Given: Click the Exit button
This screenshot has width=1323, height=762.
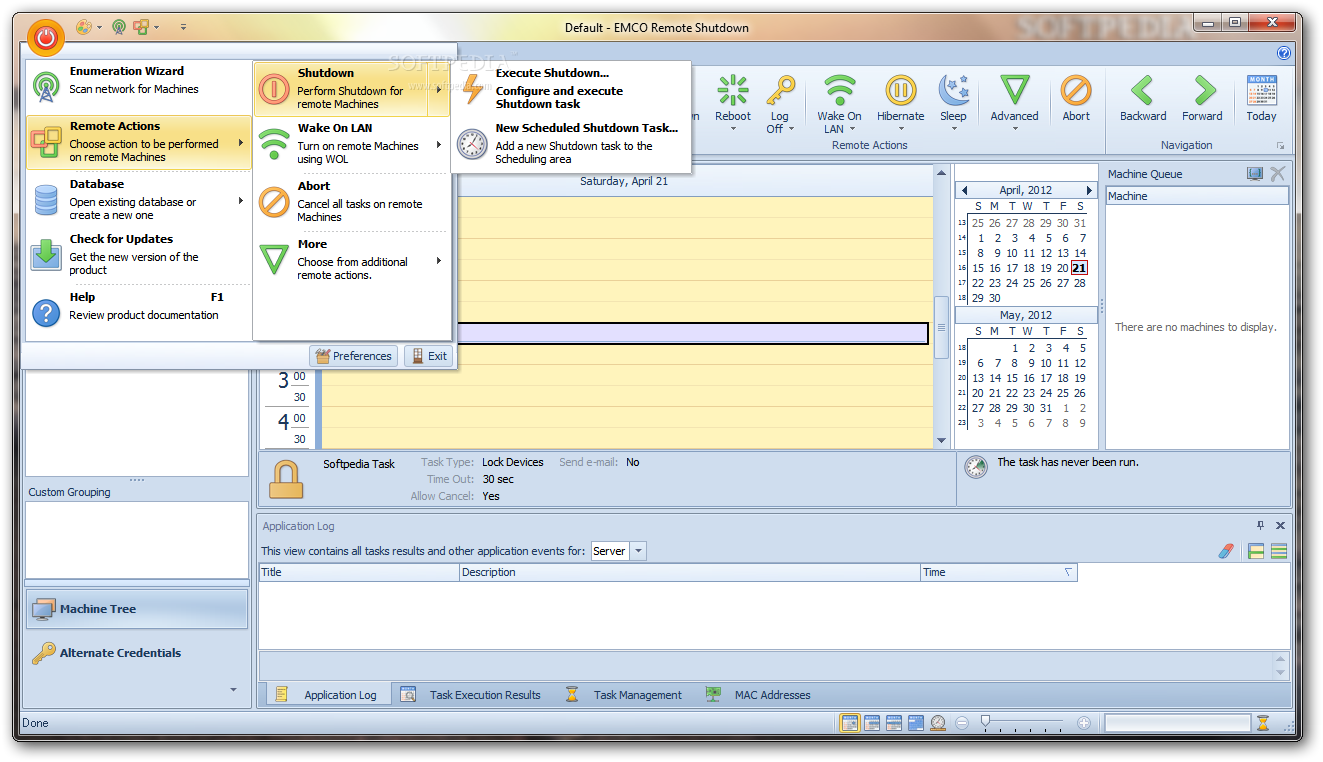Looking at the screenshot, I should (x=428, y=356).
